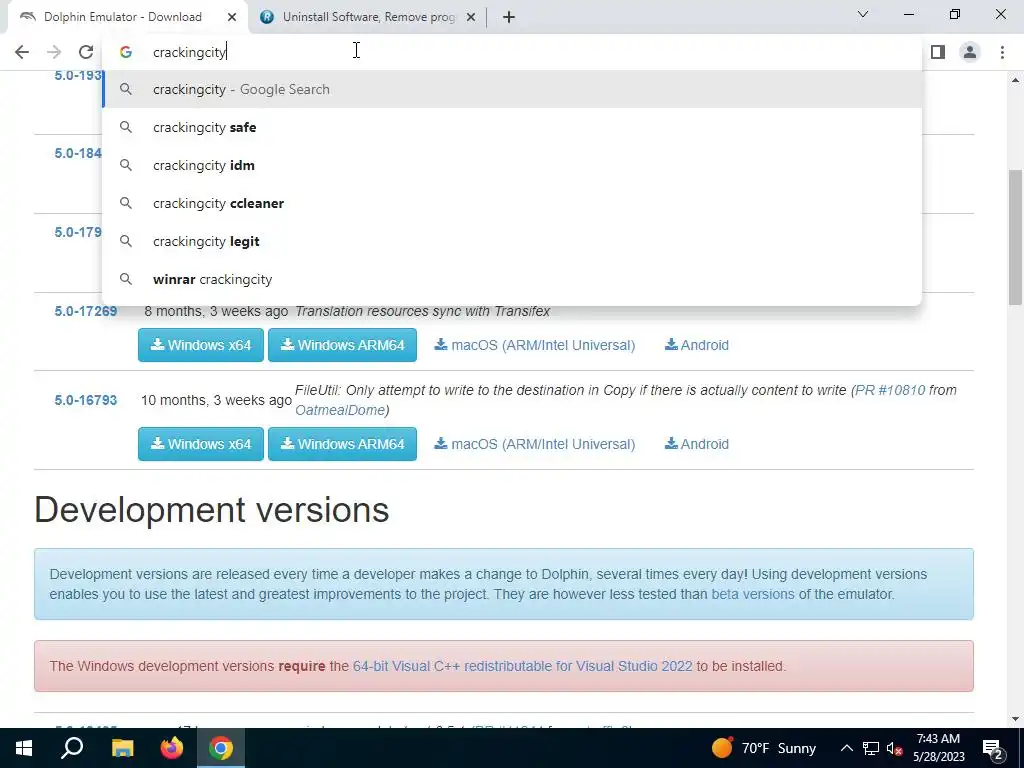Close the Dolphin Emulator - Download tab
The height and width of the screenshot is (768, 1024).
232,18
